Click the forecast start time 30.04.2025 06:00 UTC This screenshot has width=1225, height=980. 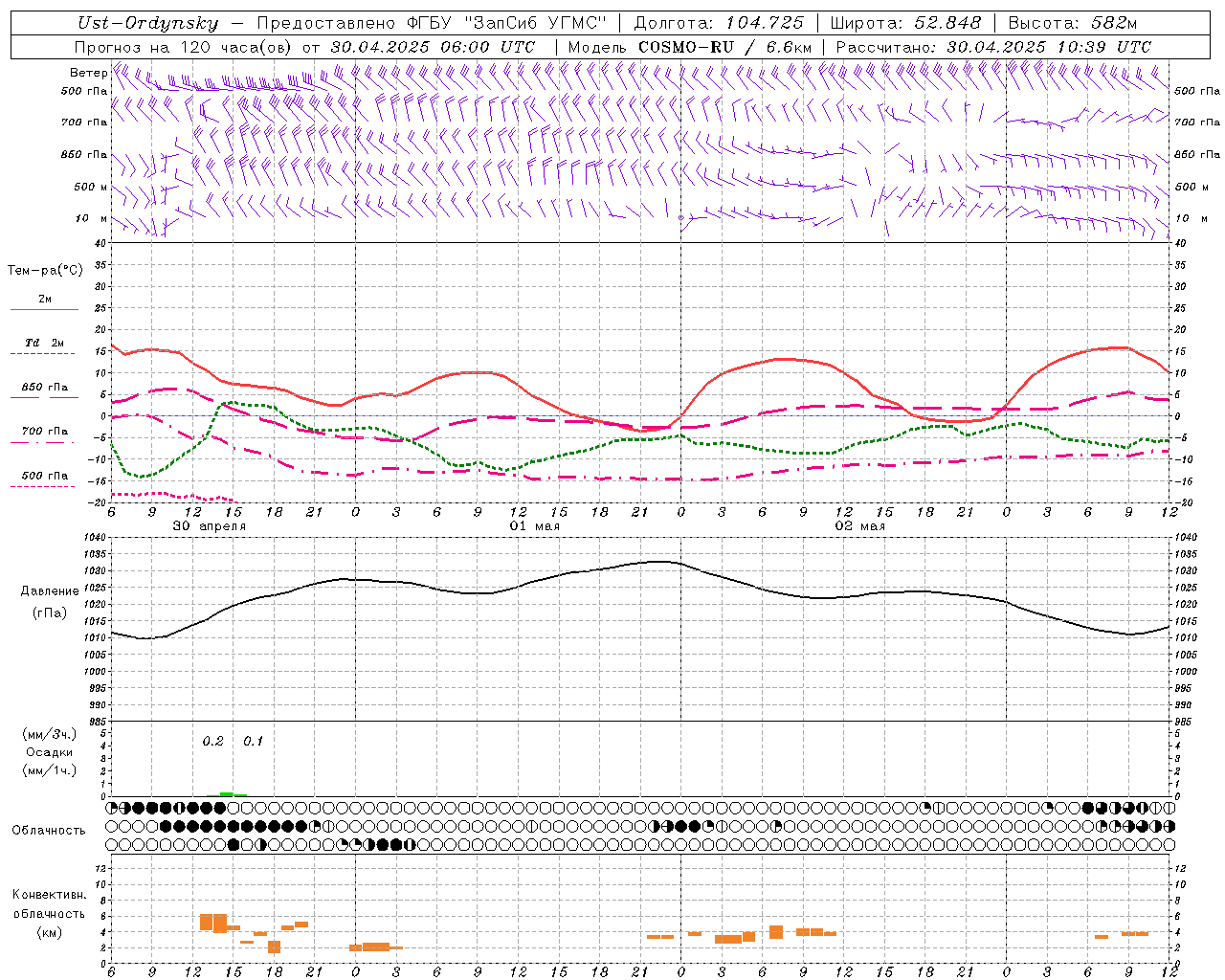[433, 47]
